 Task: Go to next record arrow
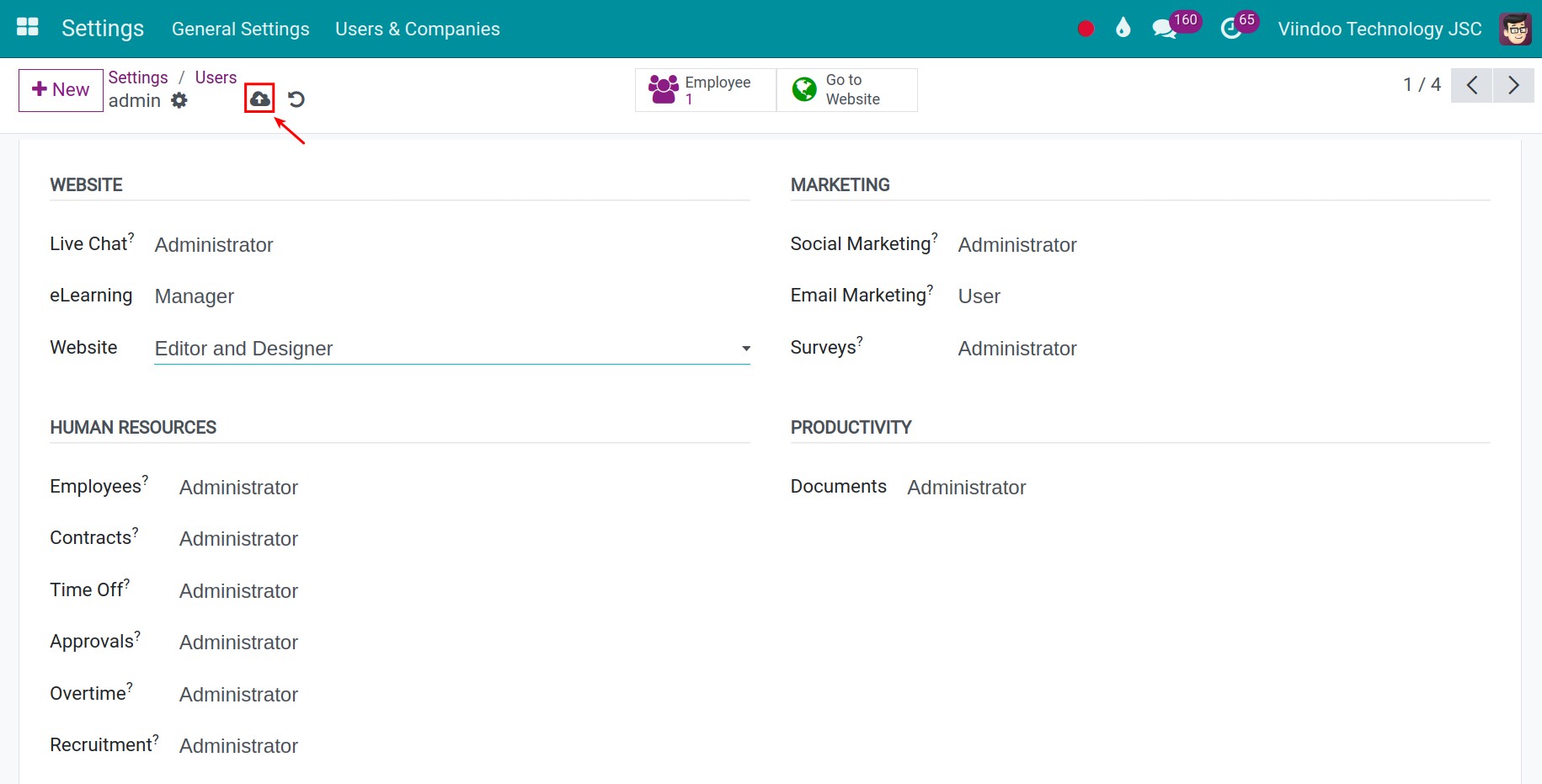point(1513,85)
